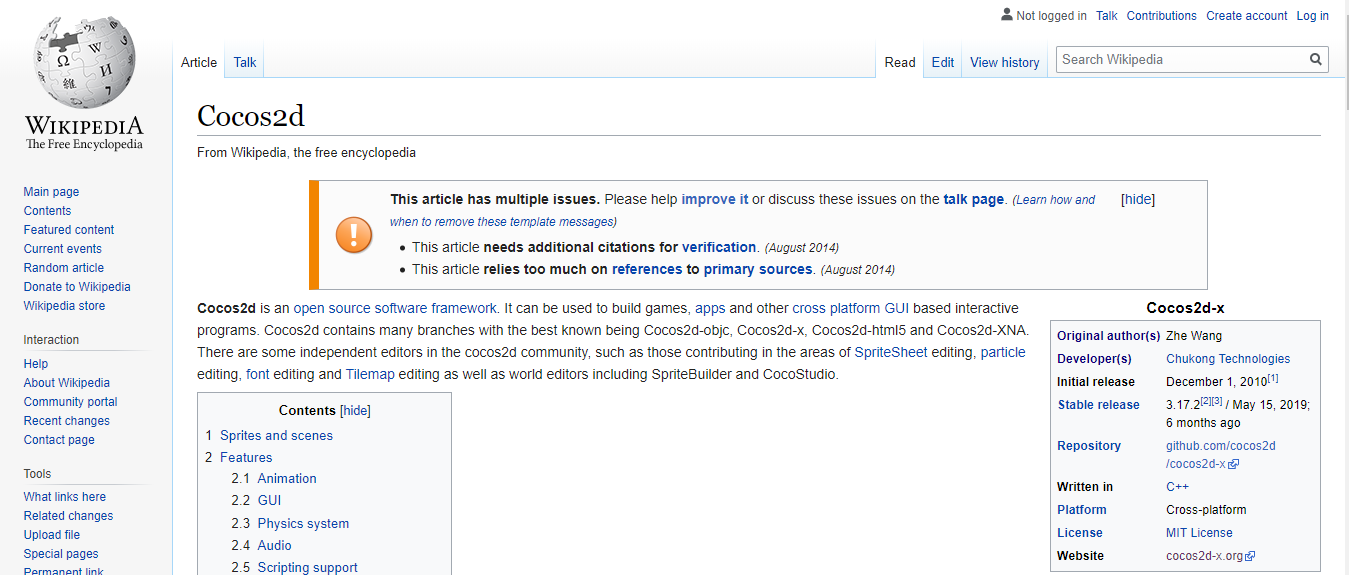1349x575 pixels.
Task: Click the font link
Action: tap(257, 375)
